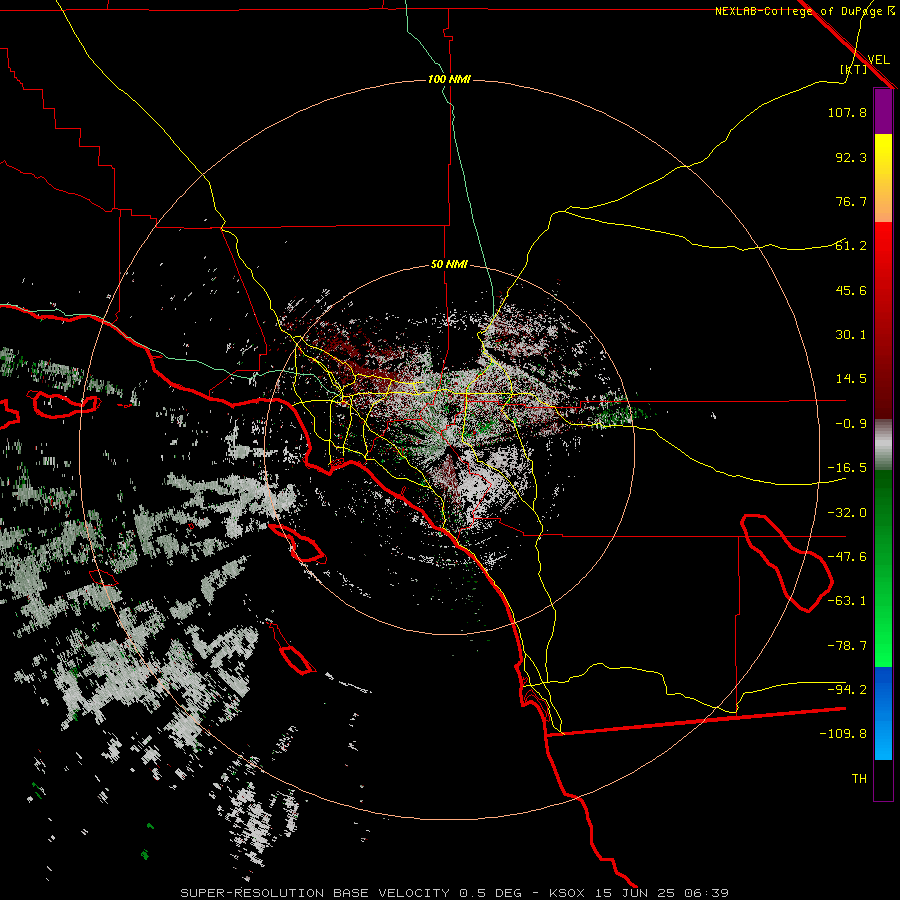The image size is (900, 900).
Task: Click the light blue segment of the color bar
Action: click(883, 713)
